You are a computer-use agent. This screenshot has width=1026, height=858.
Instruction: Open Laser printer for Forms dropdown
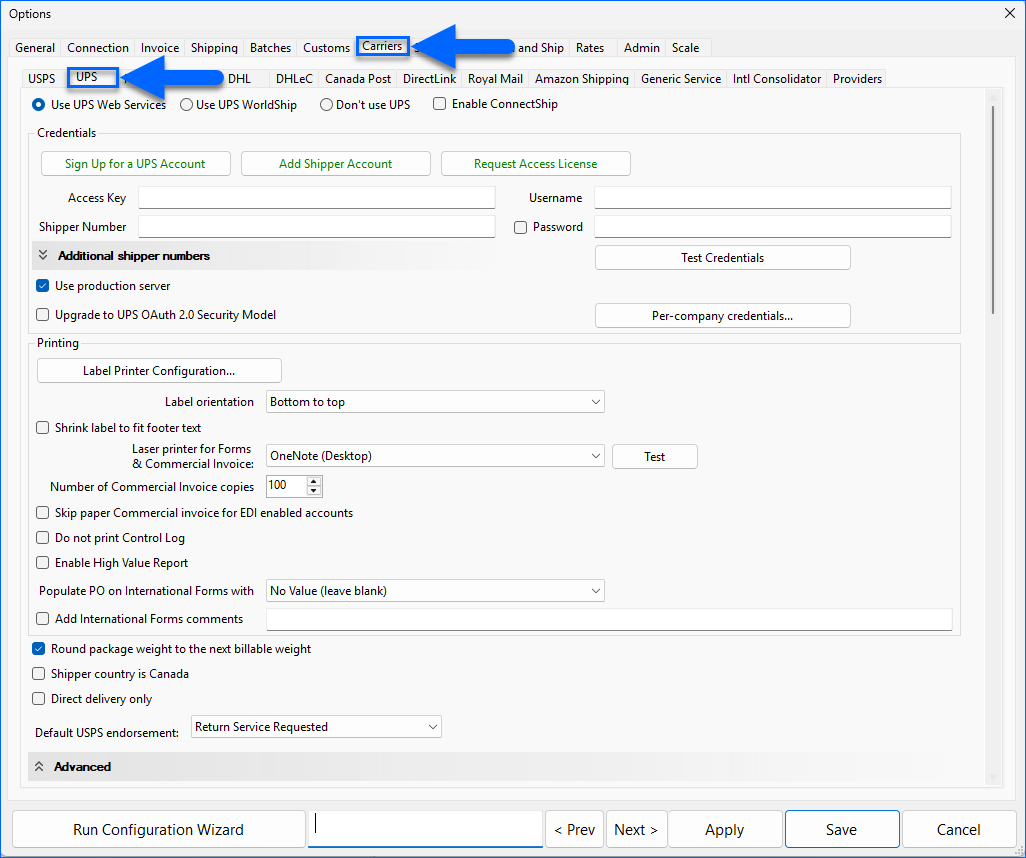tap(435, 456)
